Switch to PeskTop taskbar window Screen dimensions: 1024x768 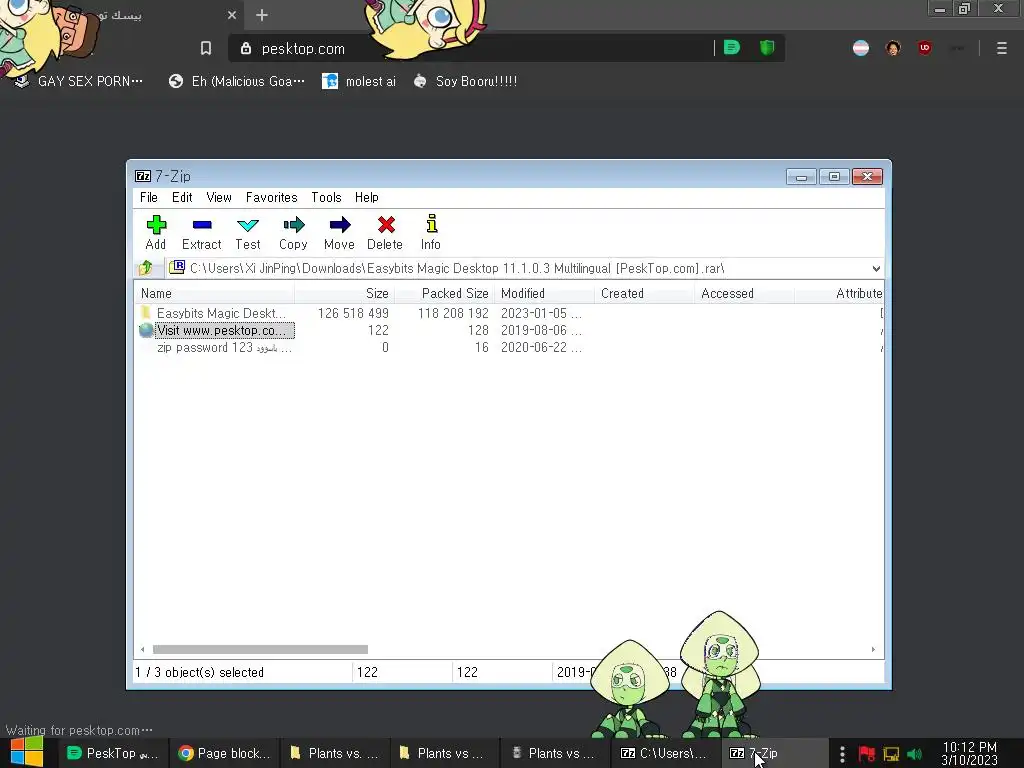[114, 753]
